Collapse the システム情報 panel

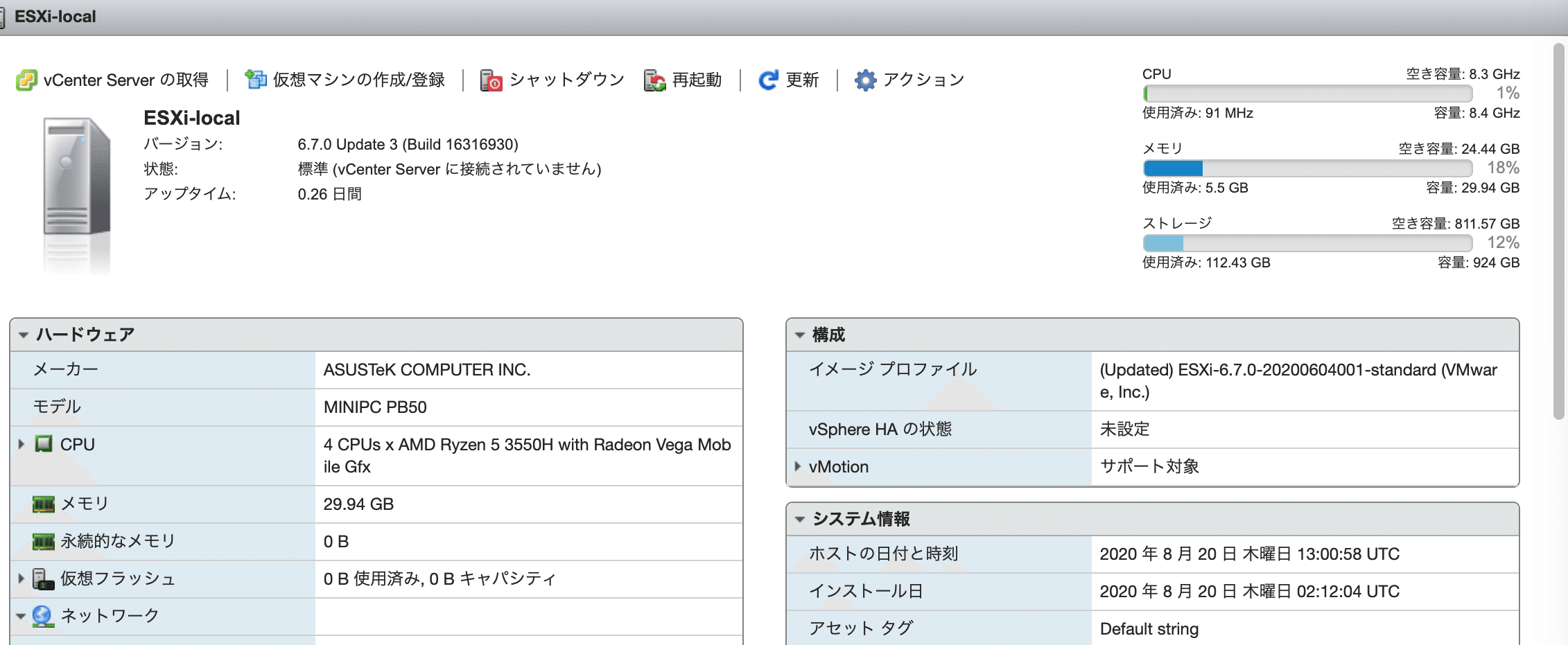(x=800, y=519)
